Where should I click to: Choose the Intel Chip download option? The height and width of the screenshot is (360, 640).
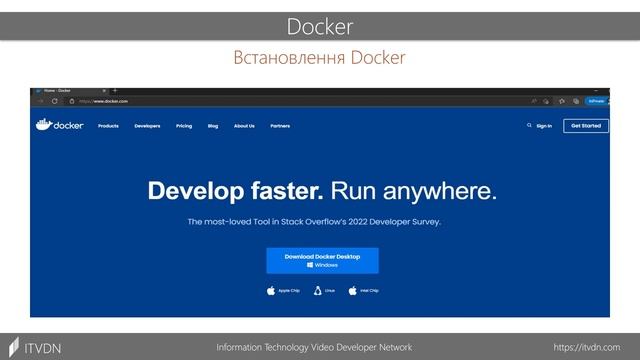[363, 291]
